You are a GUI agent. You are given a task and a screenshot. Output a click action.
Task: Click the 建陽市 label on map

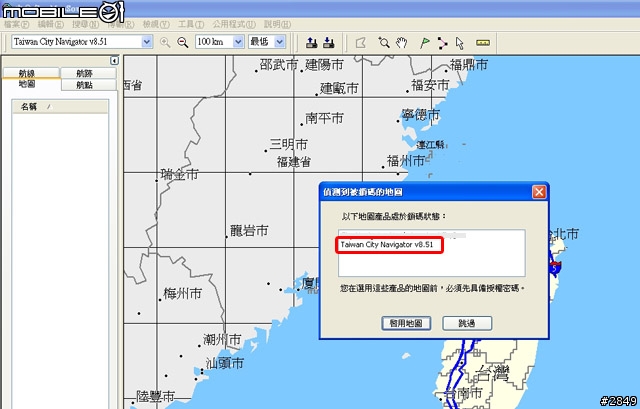pos(324,64)
